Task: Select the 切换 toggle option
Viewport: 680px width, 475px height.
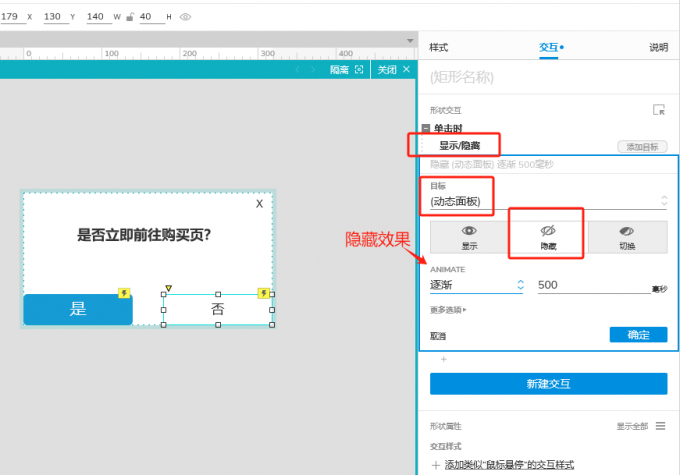Action: pyautogui.click(x=627, y=237)
